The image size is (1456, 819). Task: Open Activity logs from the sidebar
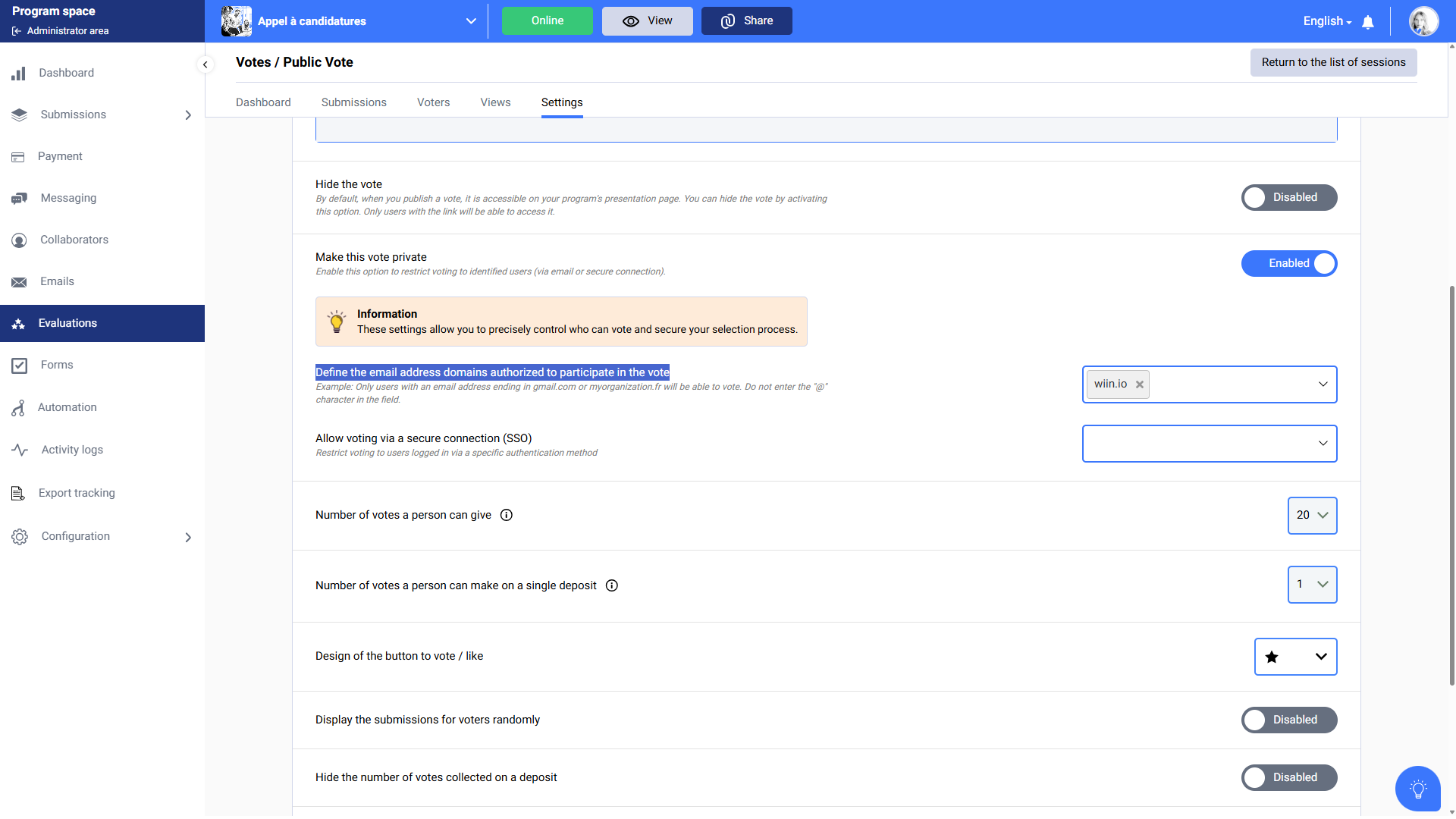point(72,450)
